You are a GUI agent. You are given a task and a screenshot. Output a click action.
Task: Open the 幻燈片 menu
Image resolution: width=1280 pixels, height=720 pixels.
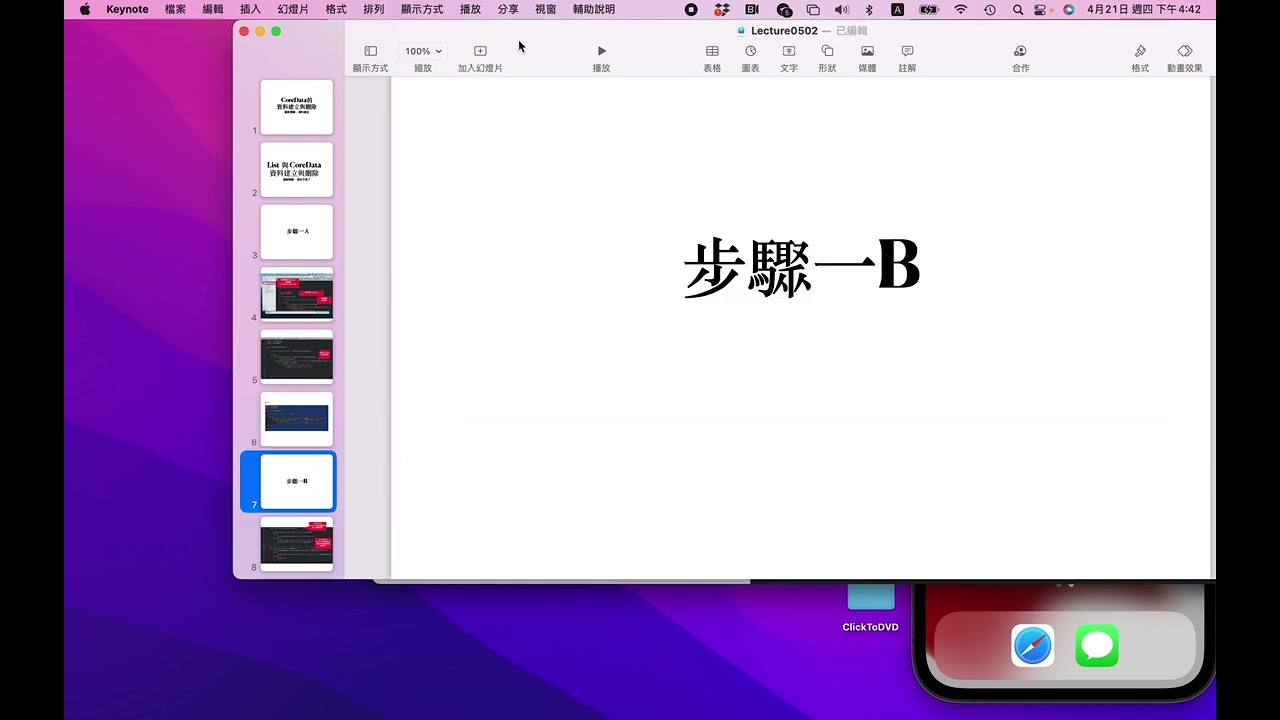coord(293,9)
